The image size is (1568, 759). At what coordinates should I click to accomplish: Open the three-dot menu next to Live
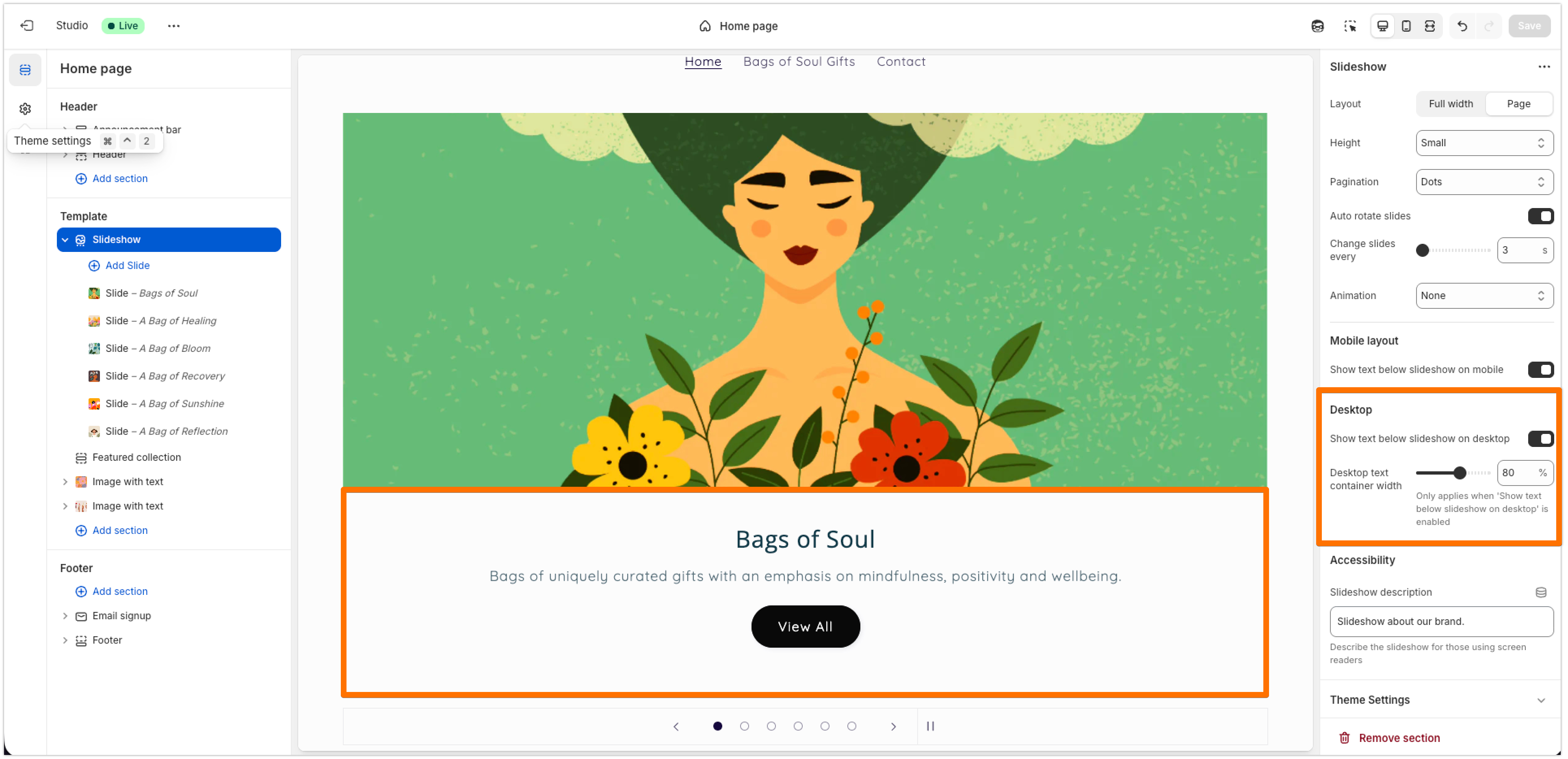click(x=173, y=26)
